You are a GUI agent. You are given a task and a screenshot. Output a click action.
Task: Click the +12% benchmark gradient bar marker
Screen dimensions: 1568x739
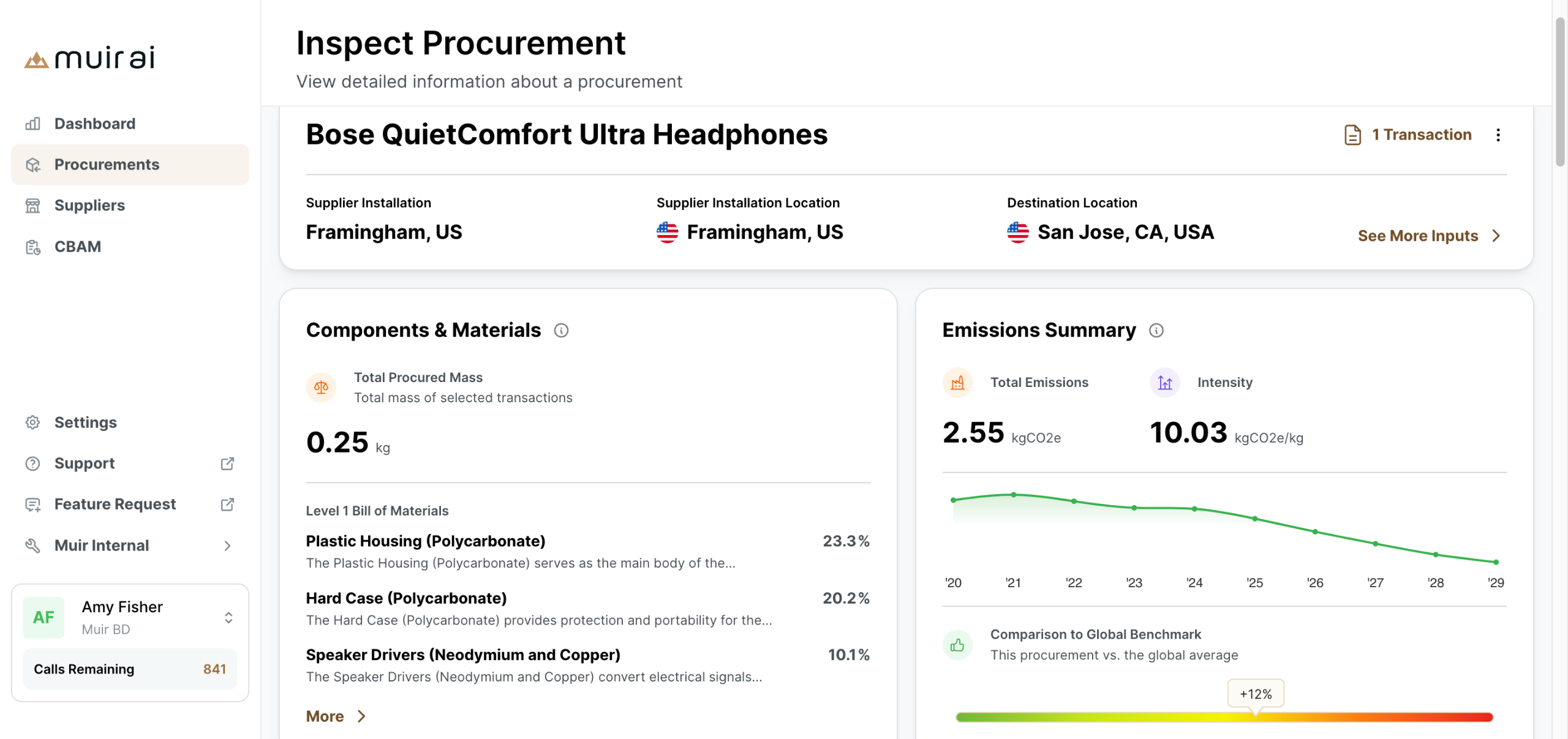click(1255, 694)
